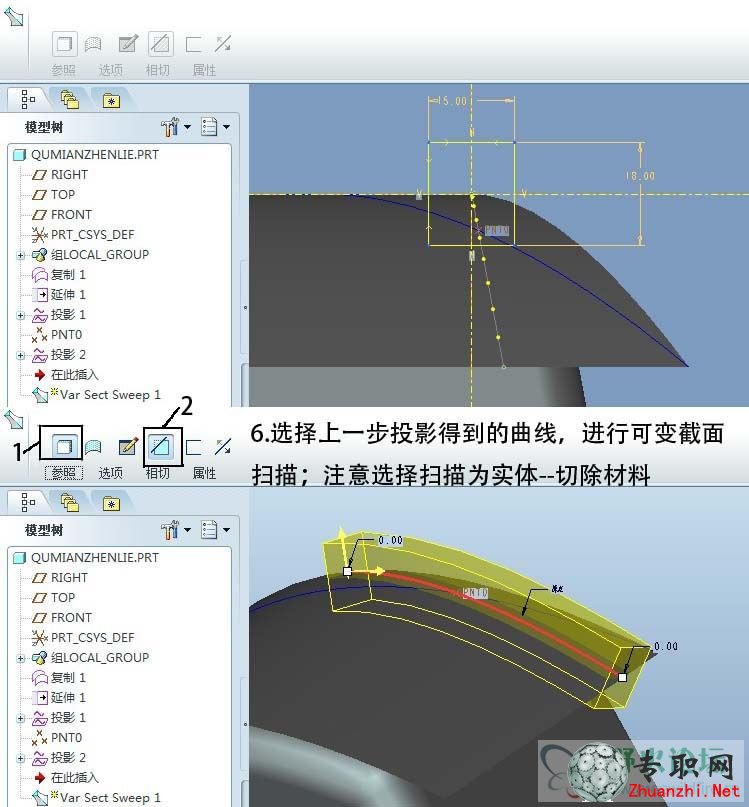749x807 pixels.
Task: Flip material side icon in the lower toolbar
Action: point(223,447)
